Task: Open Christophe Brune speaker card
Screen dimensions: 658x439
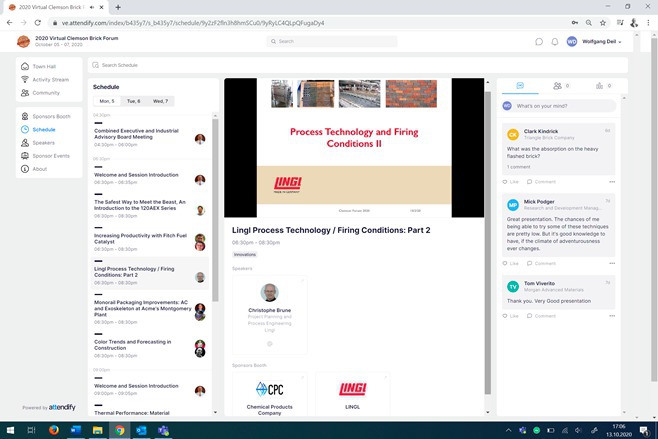Action: 269,315
